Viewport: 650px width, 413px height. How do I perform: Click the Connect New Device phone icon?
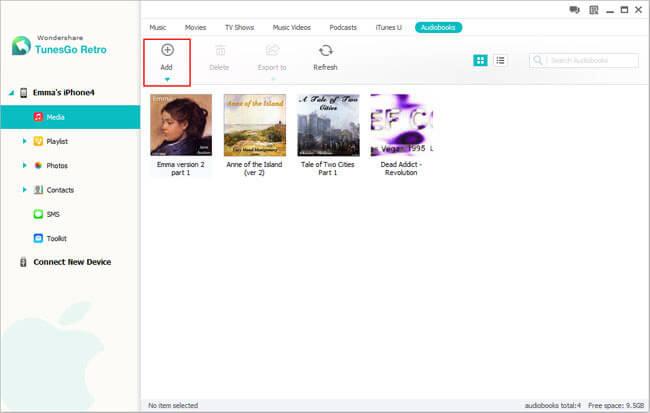pos(23,262)
